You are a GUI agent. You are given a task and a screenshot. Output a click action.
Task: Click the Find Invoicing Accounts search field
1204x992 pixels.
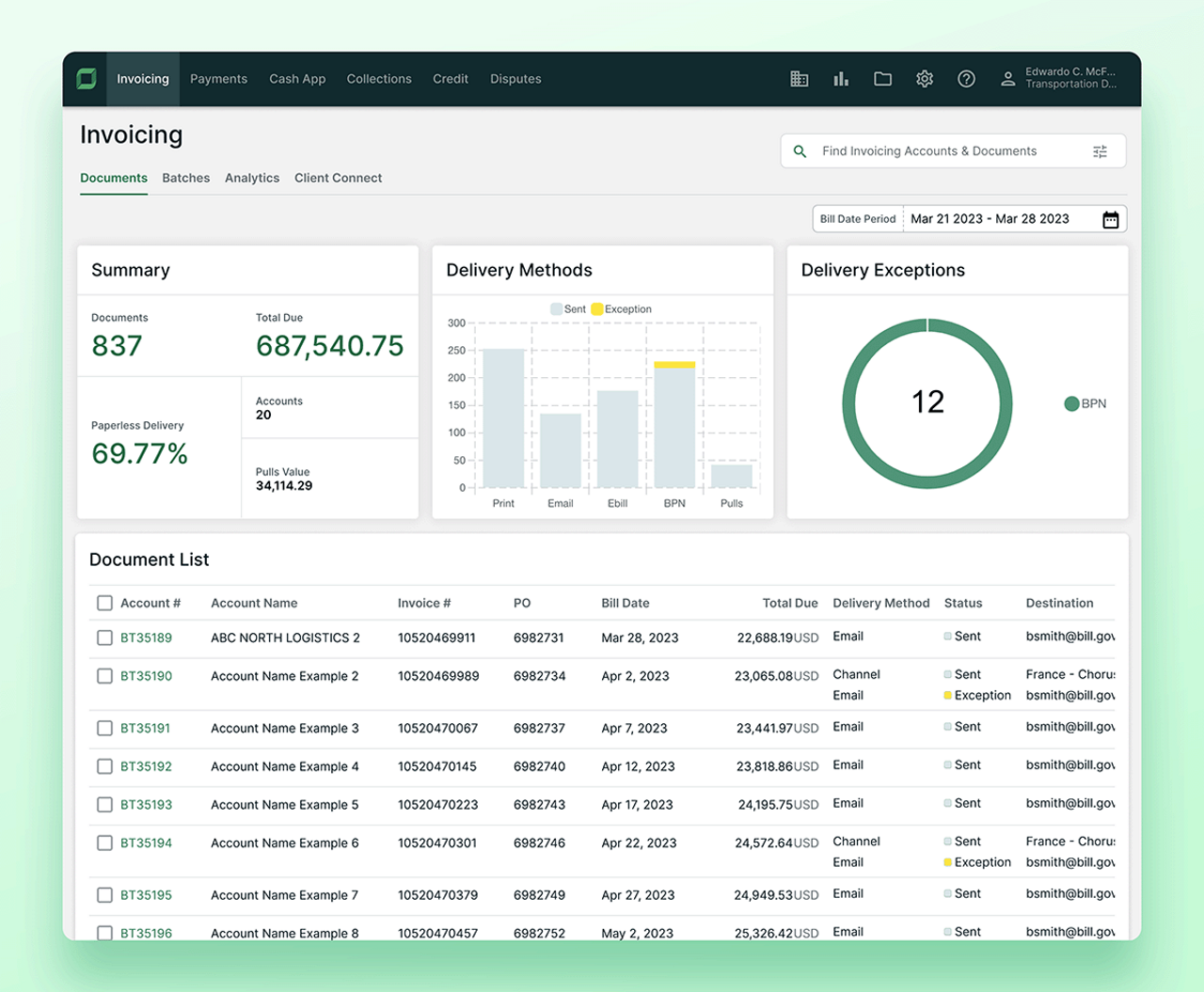pyautogui.click(x=953, y=151)
